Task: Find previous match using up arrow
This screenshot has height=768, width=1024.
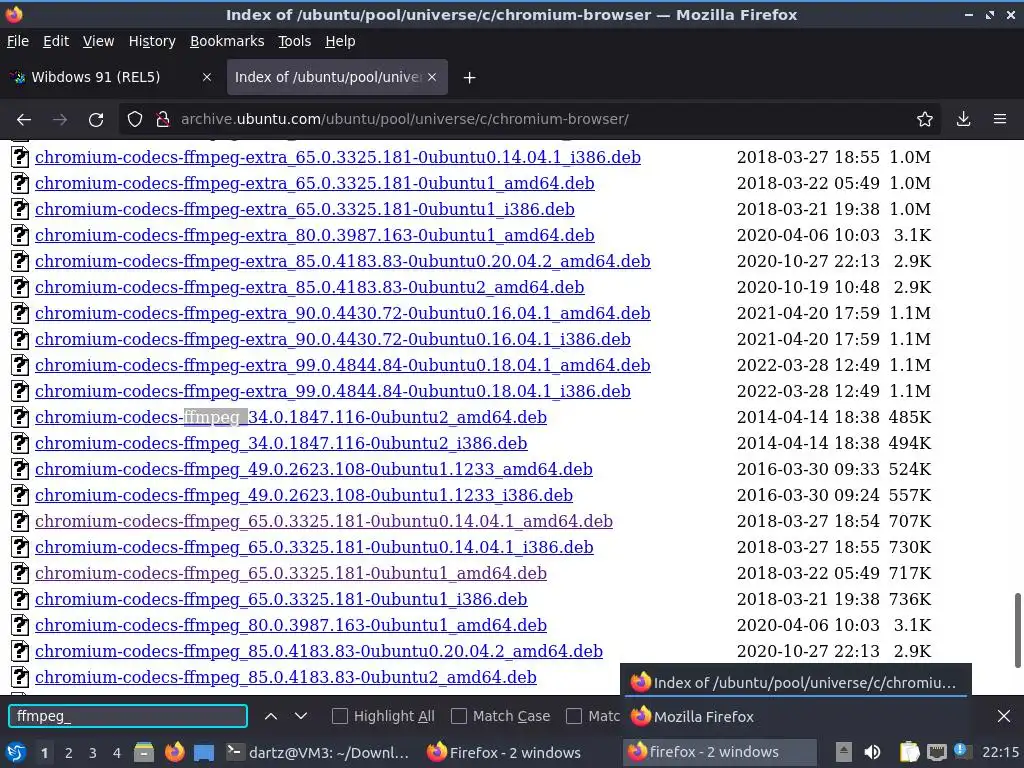Action: pyautogui.click(x=271, y=716)
